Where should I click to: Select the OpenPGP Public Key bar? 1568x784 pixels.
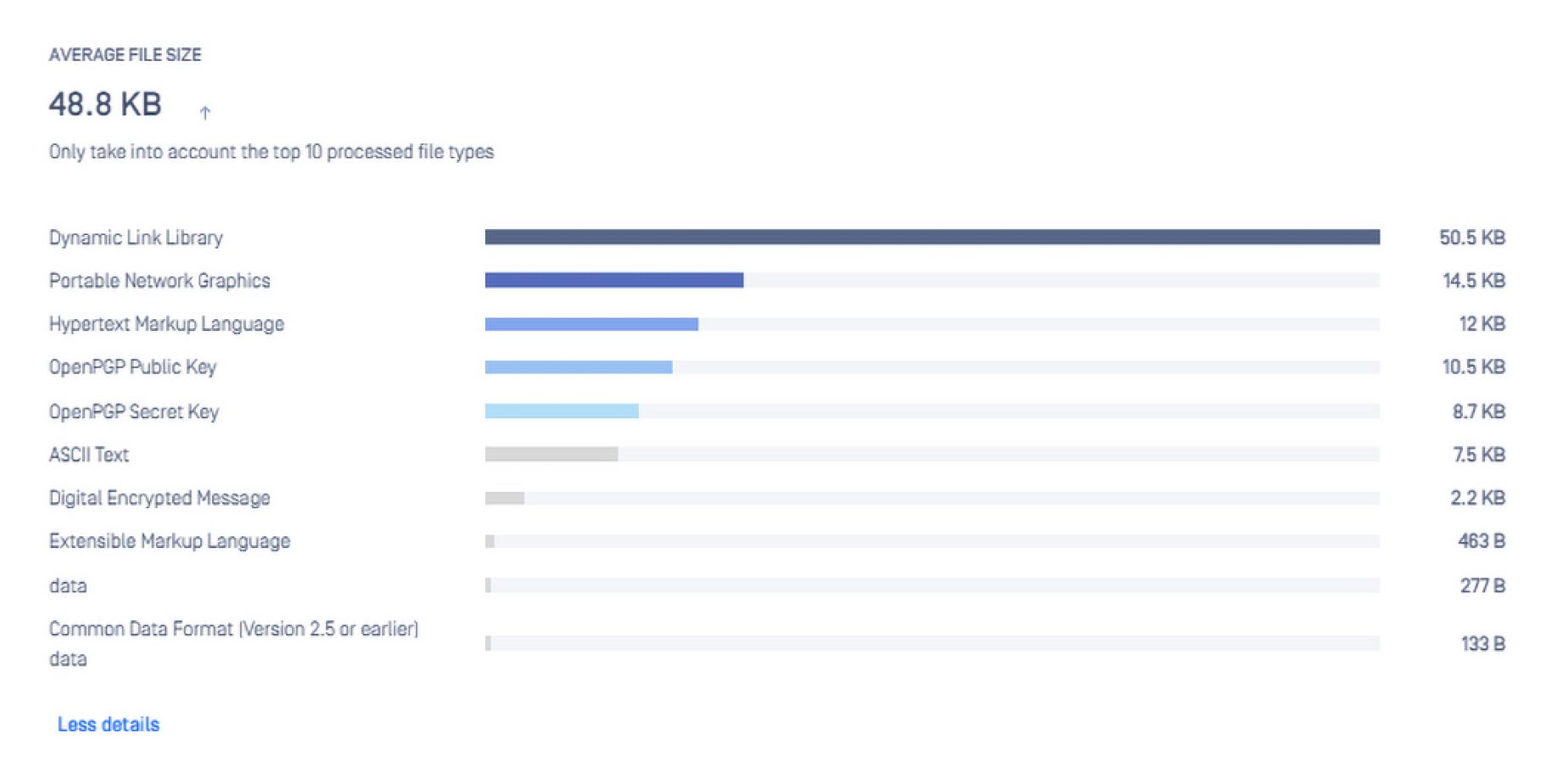578,367
